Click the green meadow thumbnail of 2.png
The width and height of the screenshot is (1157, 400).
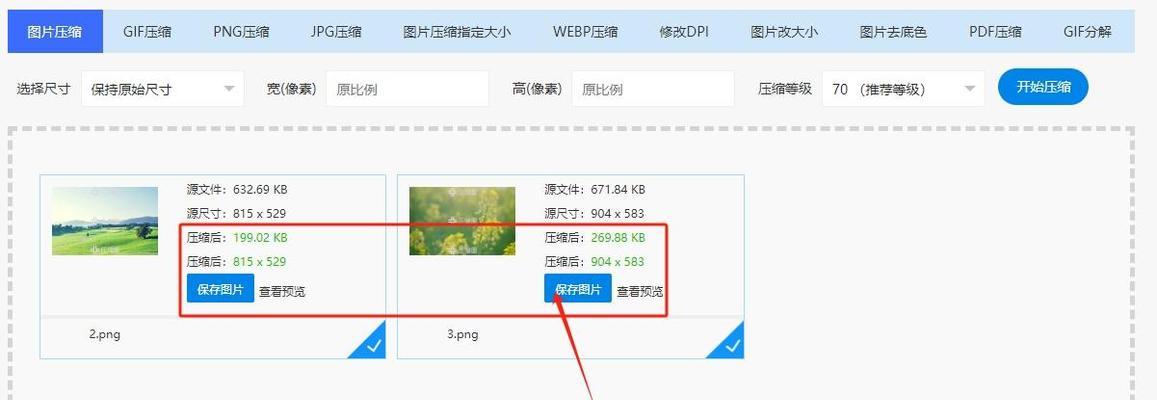pos(105,221)
